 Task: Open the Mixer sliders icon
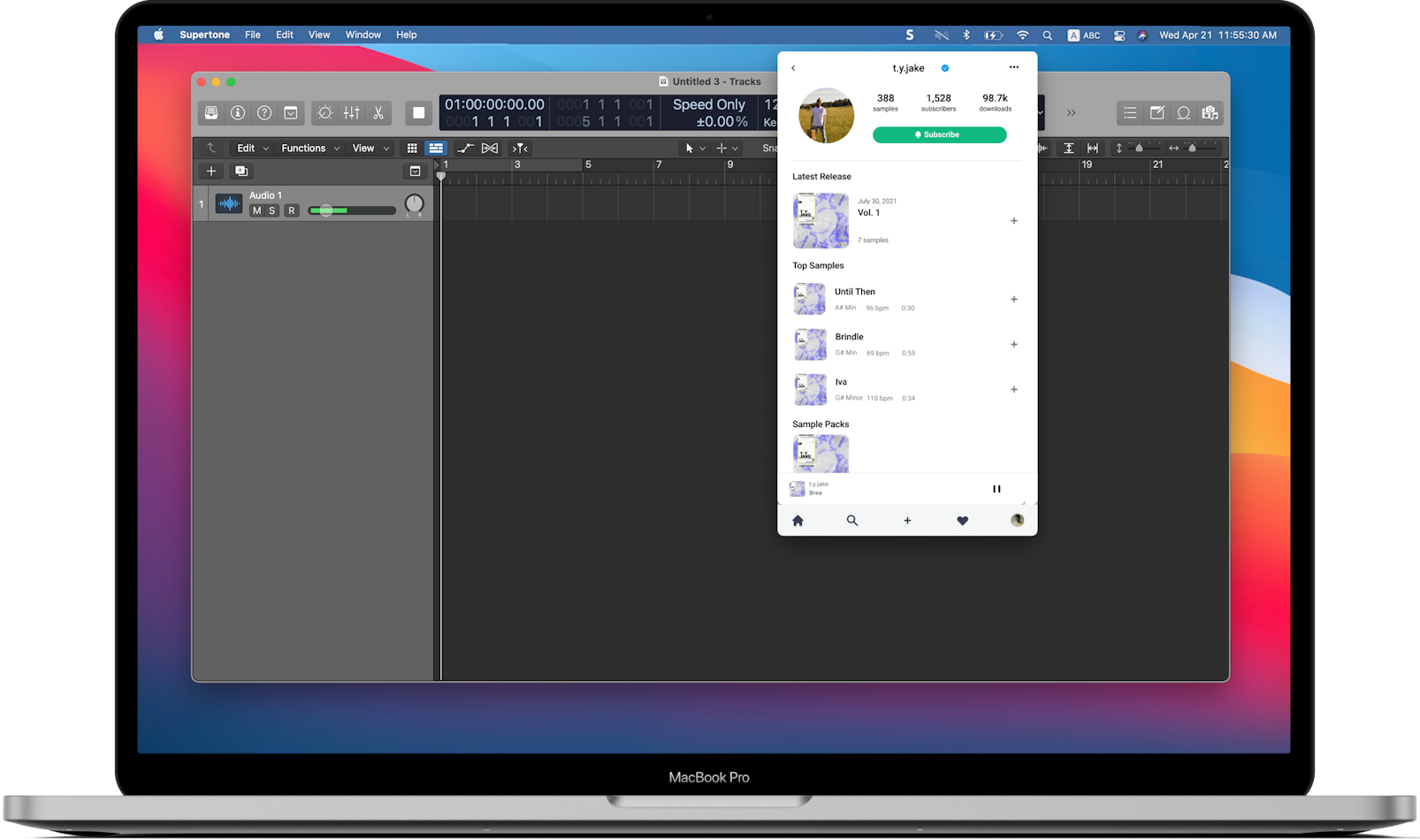(352, 113)
